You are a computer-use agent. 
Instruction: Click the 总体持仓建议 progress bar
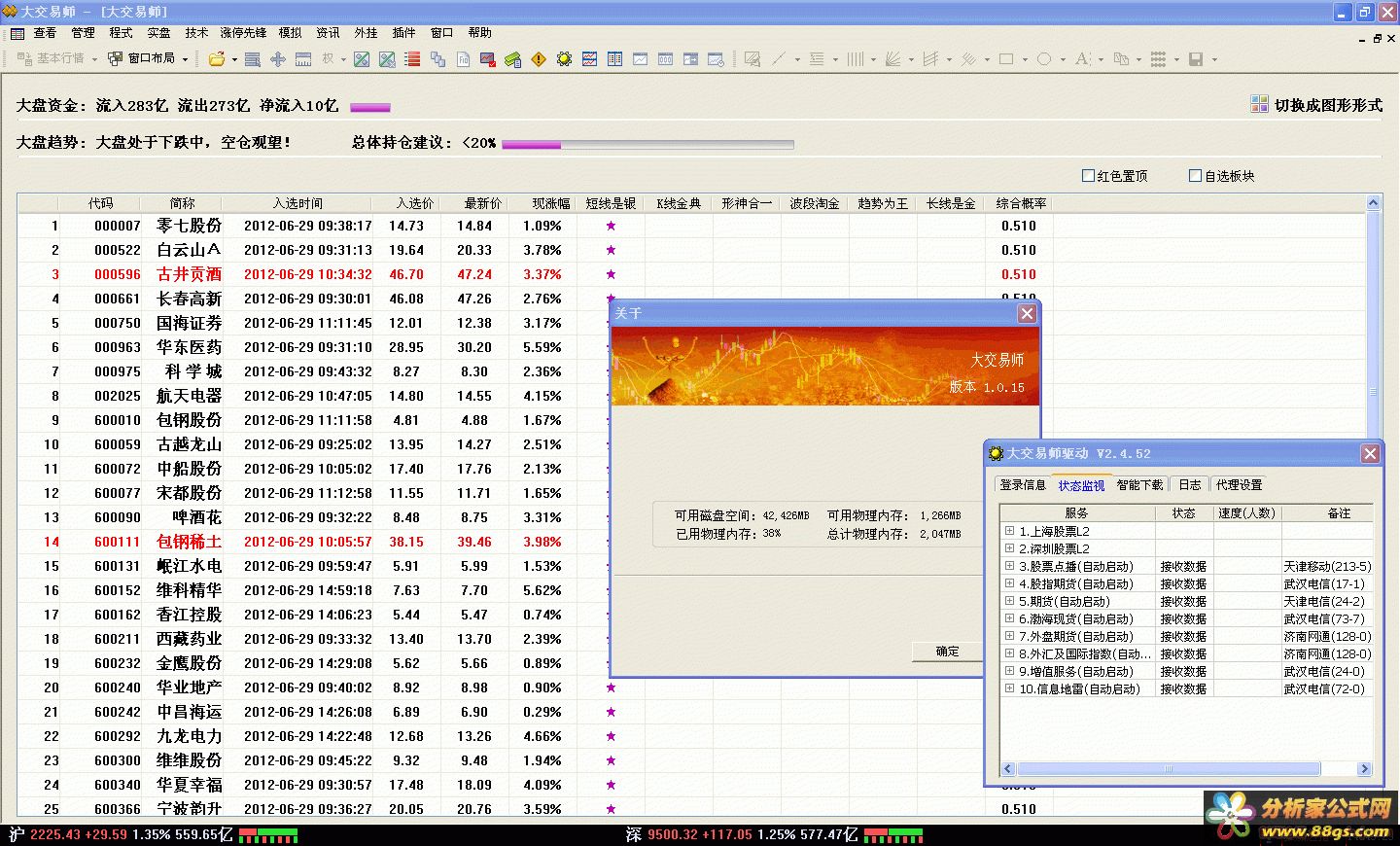pyautogui.click(x=647, y=144)
